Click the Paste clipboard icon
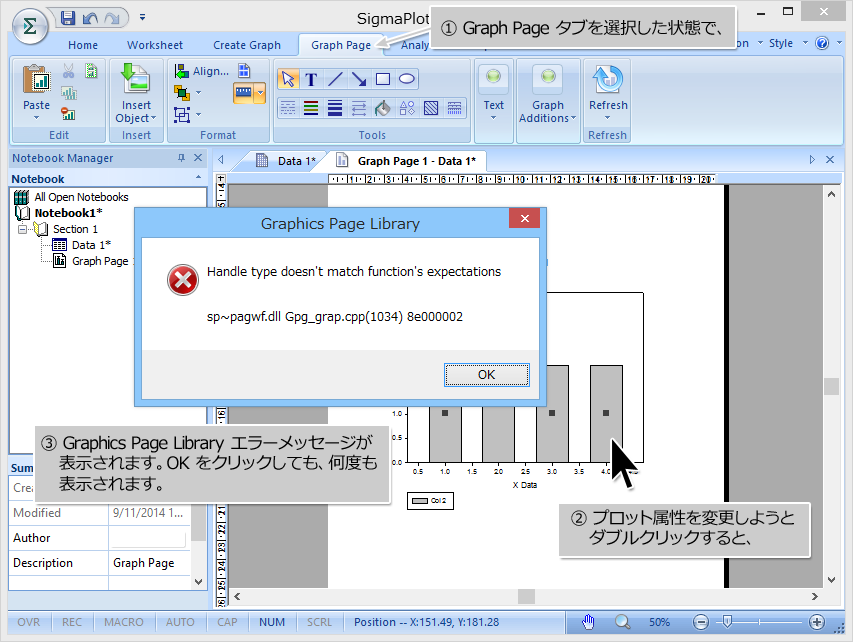The image size is (853, 642). click(36, 79)
